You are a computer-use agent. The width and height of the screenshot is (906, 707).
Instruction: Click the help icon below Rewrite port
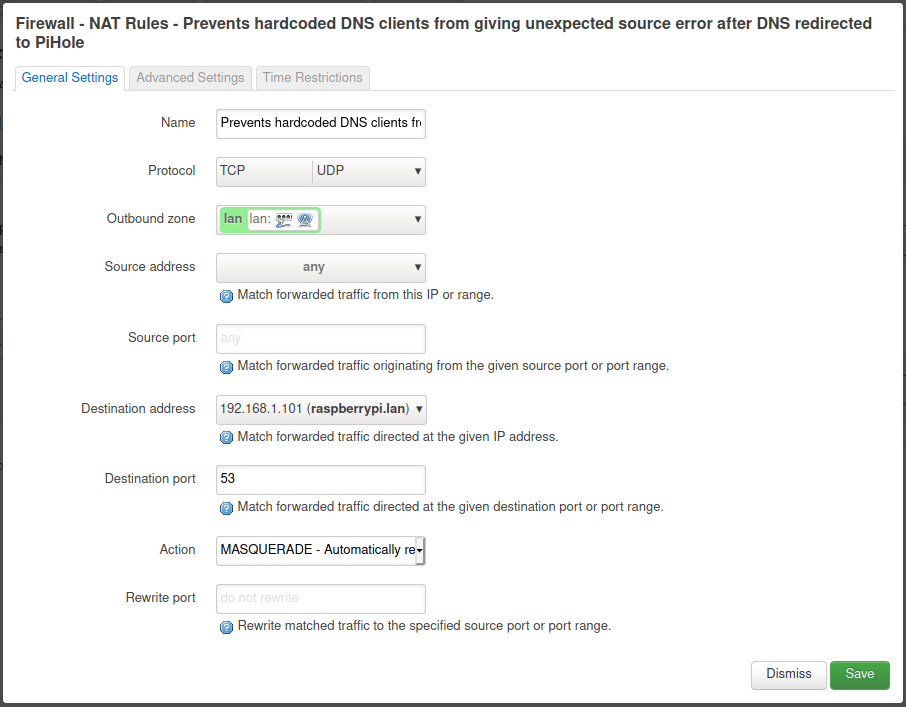click(x=226, y=627)
